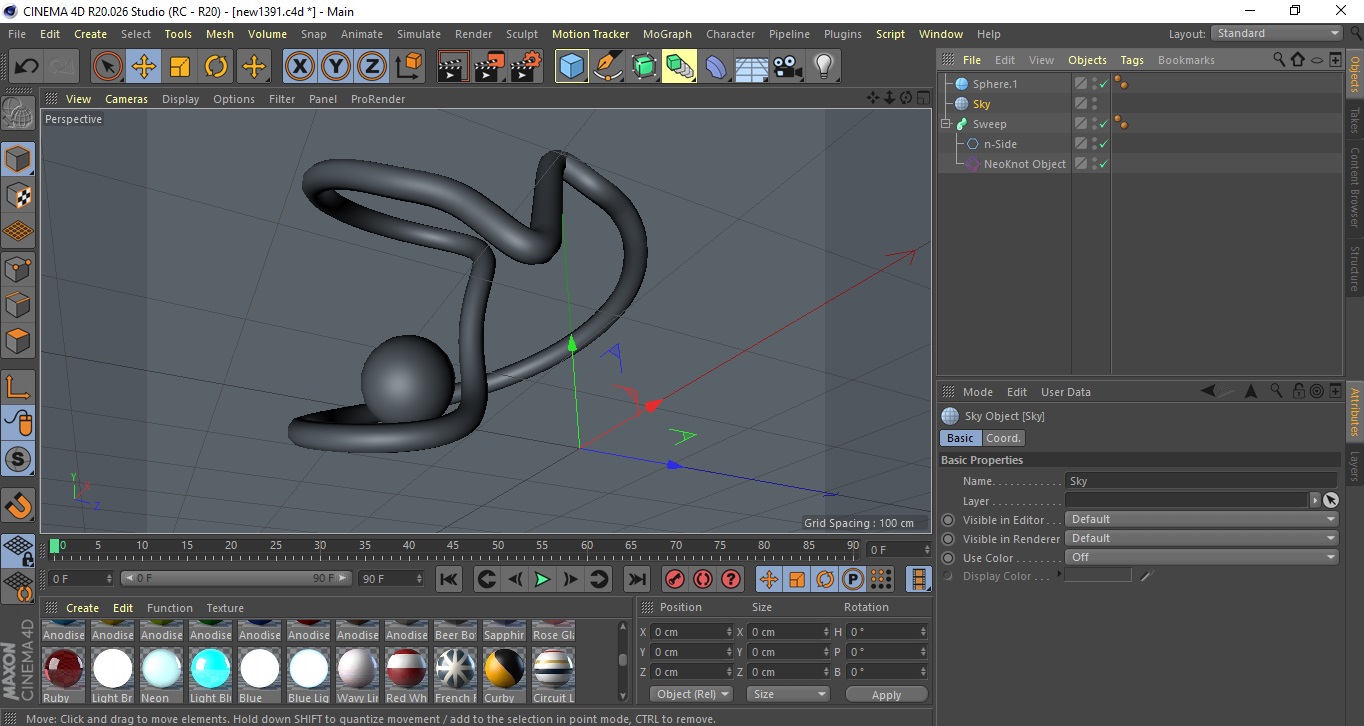
Task: Toggle the n-Side object's green enable checkmark
Action: [x=1103, y=144]
